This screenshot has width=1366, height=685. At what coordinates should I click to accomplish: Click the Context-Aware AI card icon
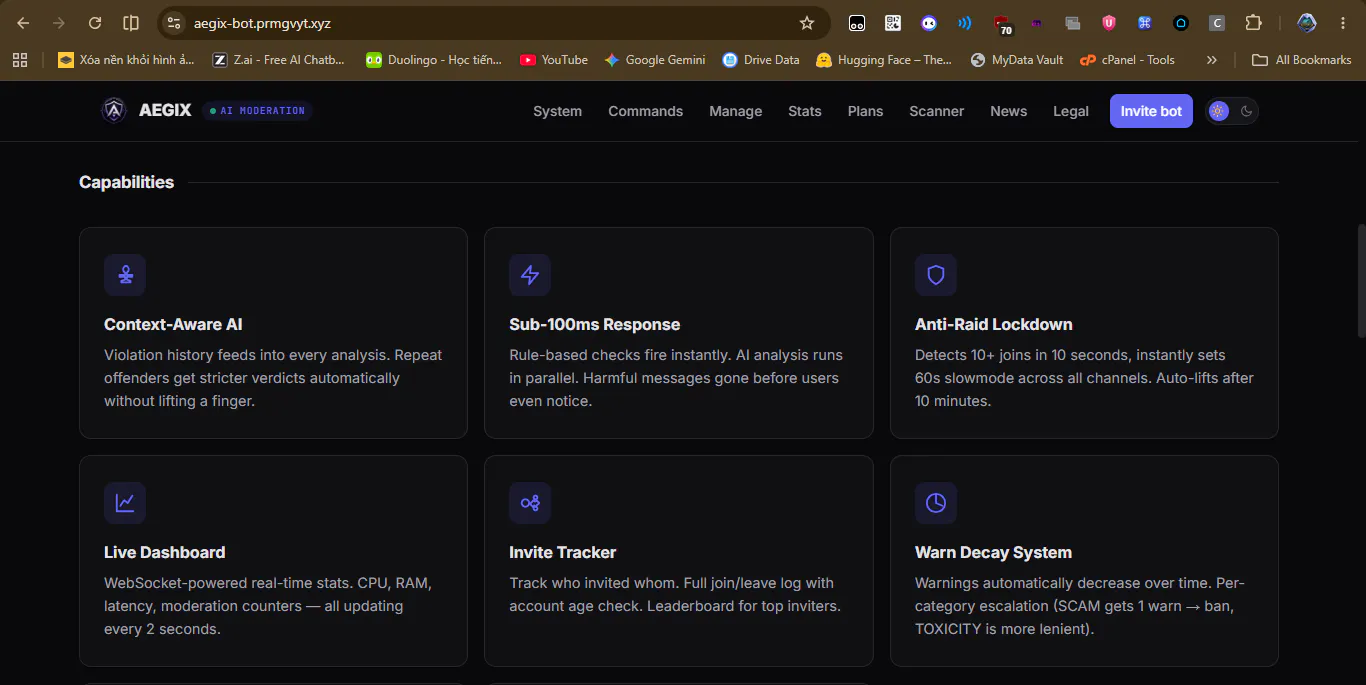(x=125, y=275)
